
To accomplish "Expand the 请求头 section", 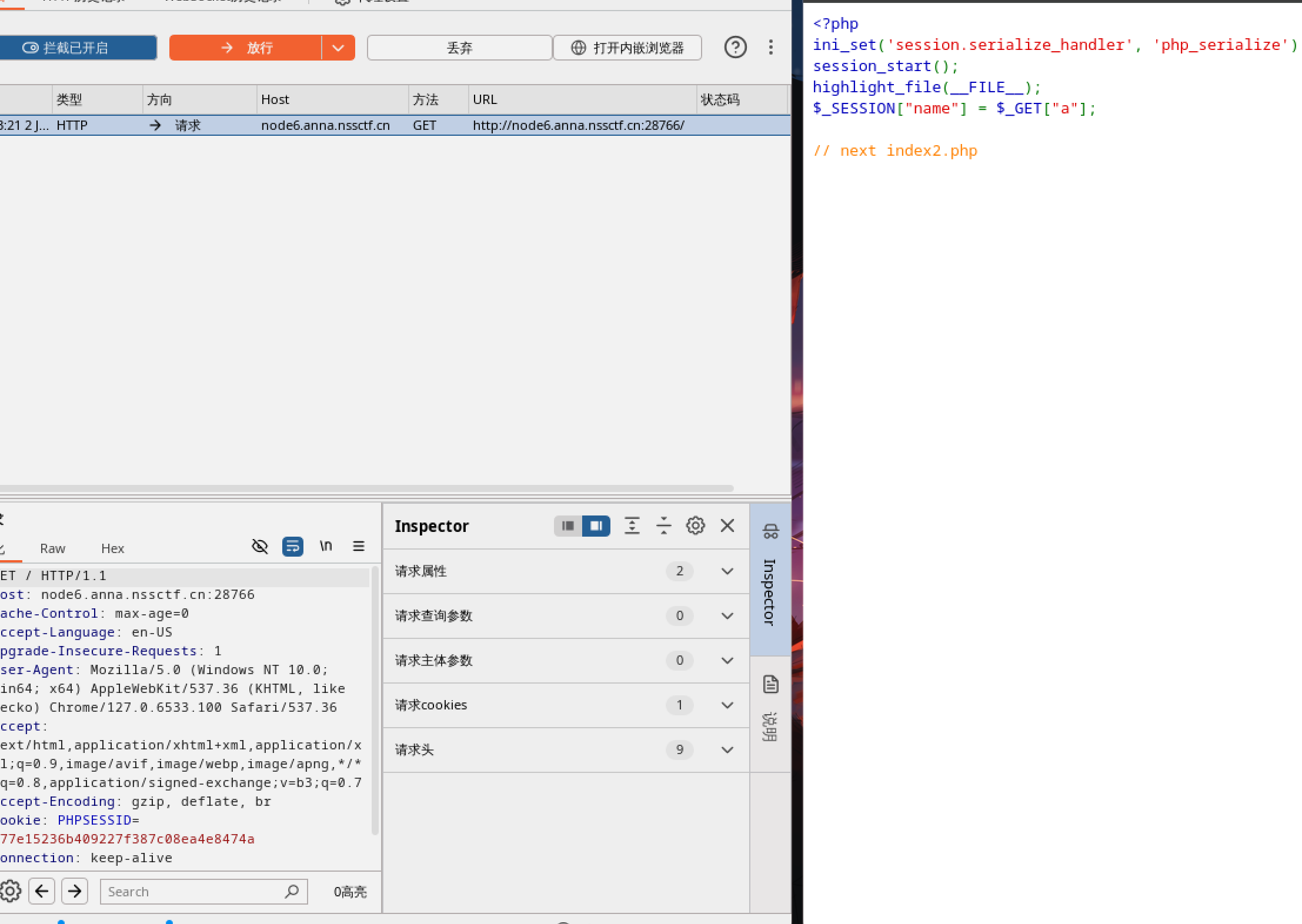I will [x=727, y=749].
